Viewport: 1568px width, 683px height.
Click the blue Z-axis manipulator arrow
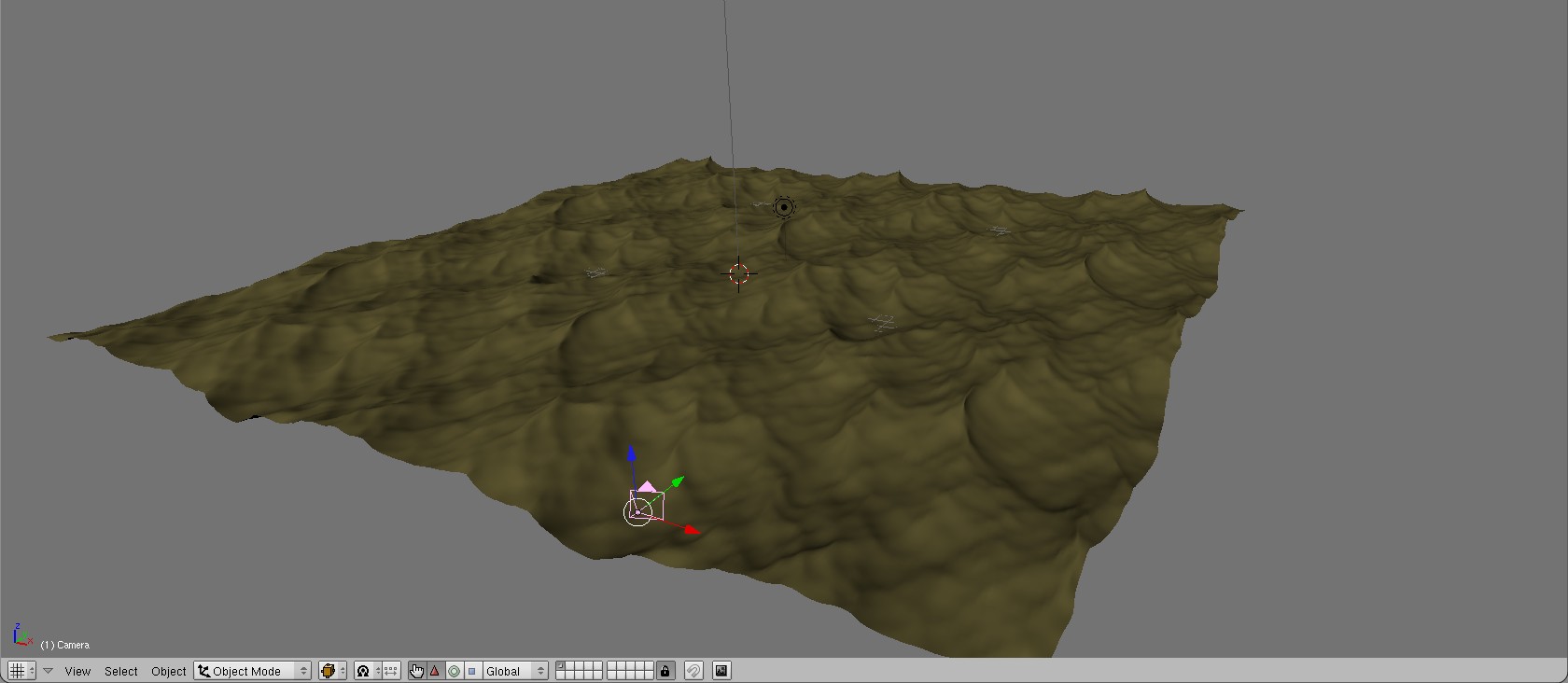pos(632,453)
